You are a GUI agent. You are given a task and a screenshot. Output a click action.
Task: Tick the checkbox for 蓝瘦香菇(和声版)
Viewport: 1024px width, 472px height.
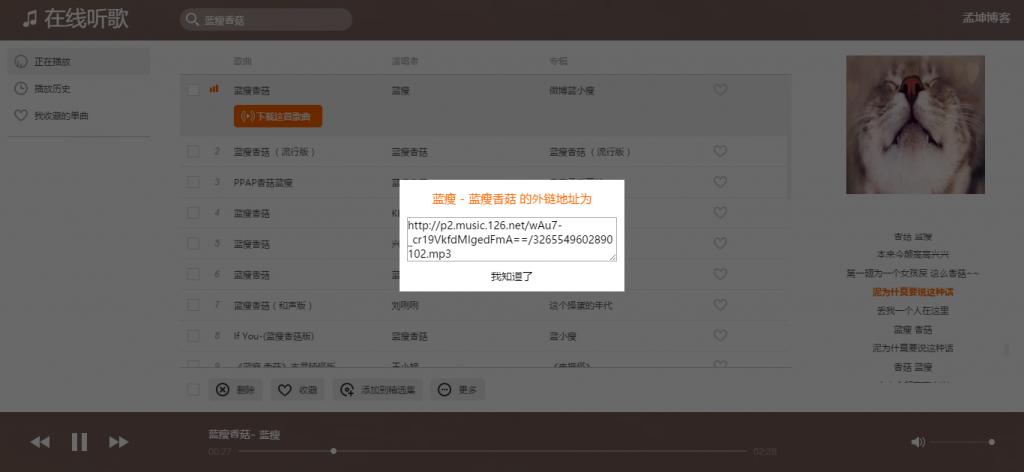click(193, 305)
